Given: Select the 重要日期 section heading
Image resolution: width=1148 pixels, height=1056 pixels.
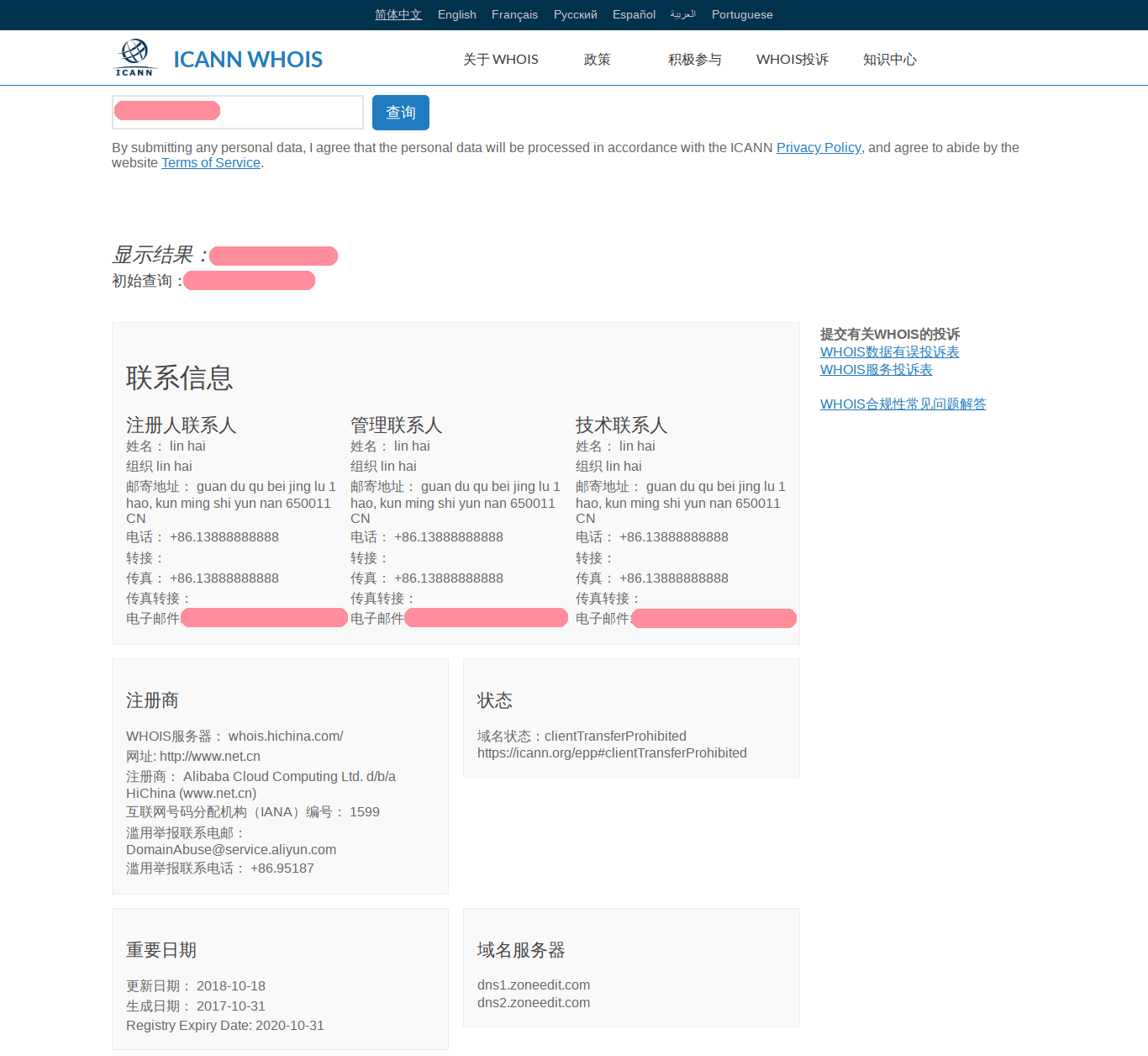Looking at the screenshot, I should 161,950.
